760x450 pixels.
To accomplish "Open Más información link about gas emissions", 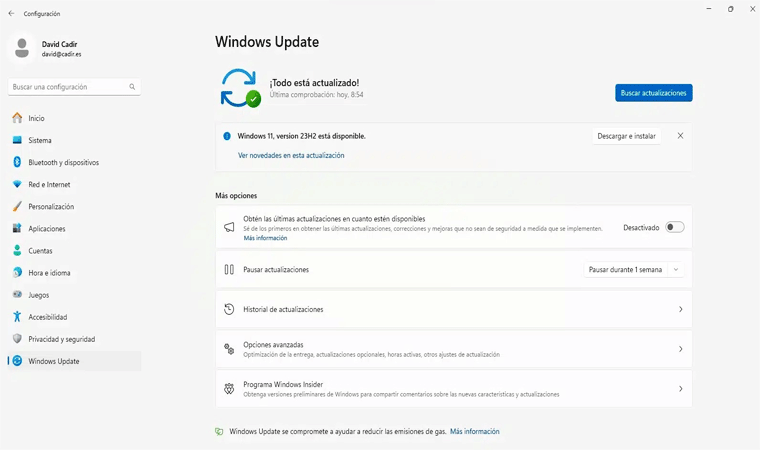I will coord(475,431).
